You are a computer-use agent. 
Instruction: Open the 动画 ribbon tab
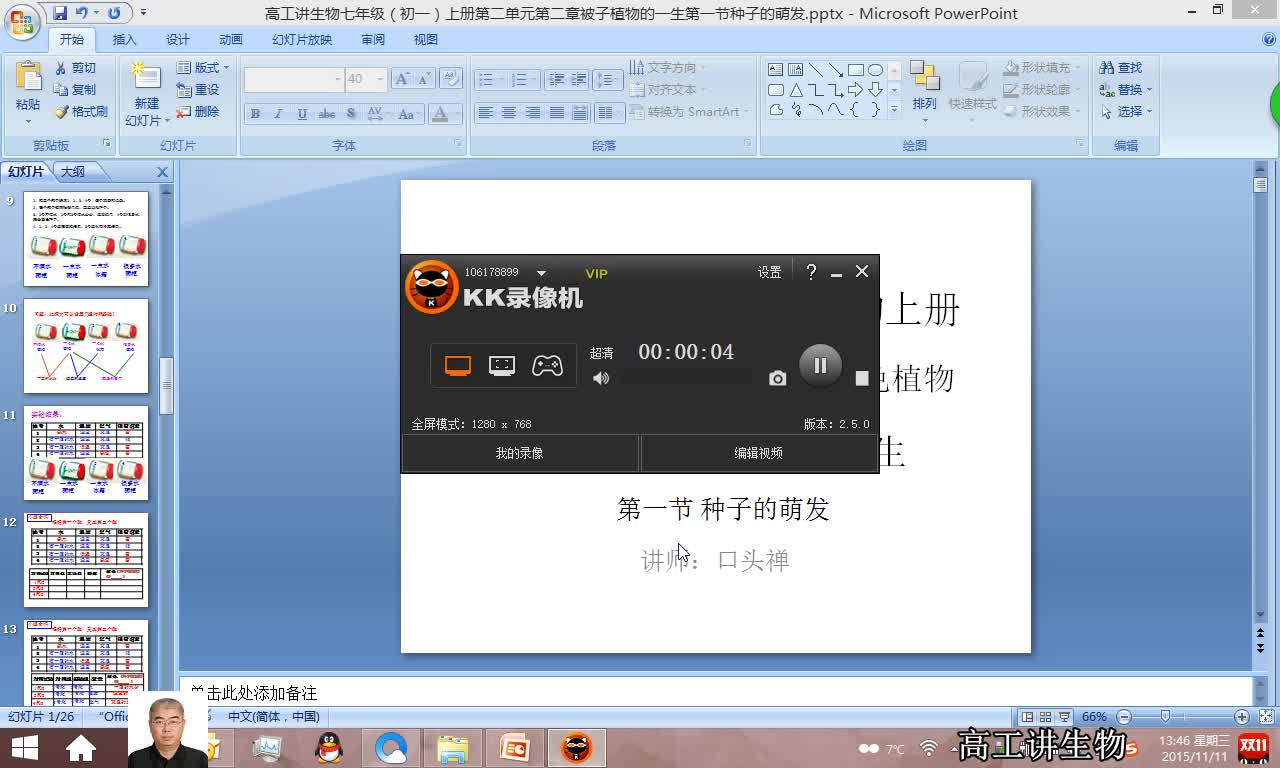230,39
